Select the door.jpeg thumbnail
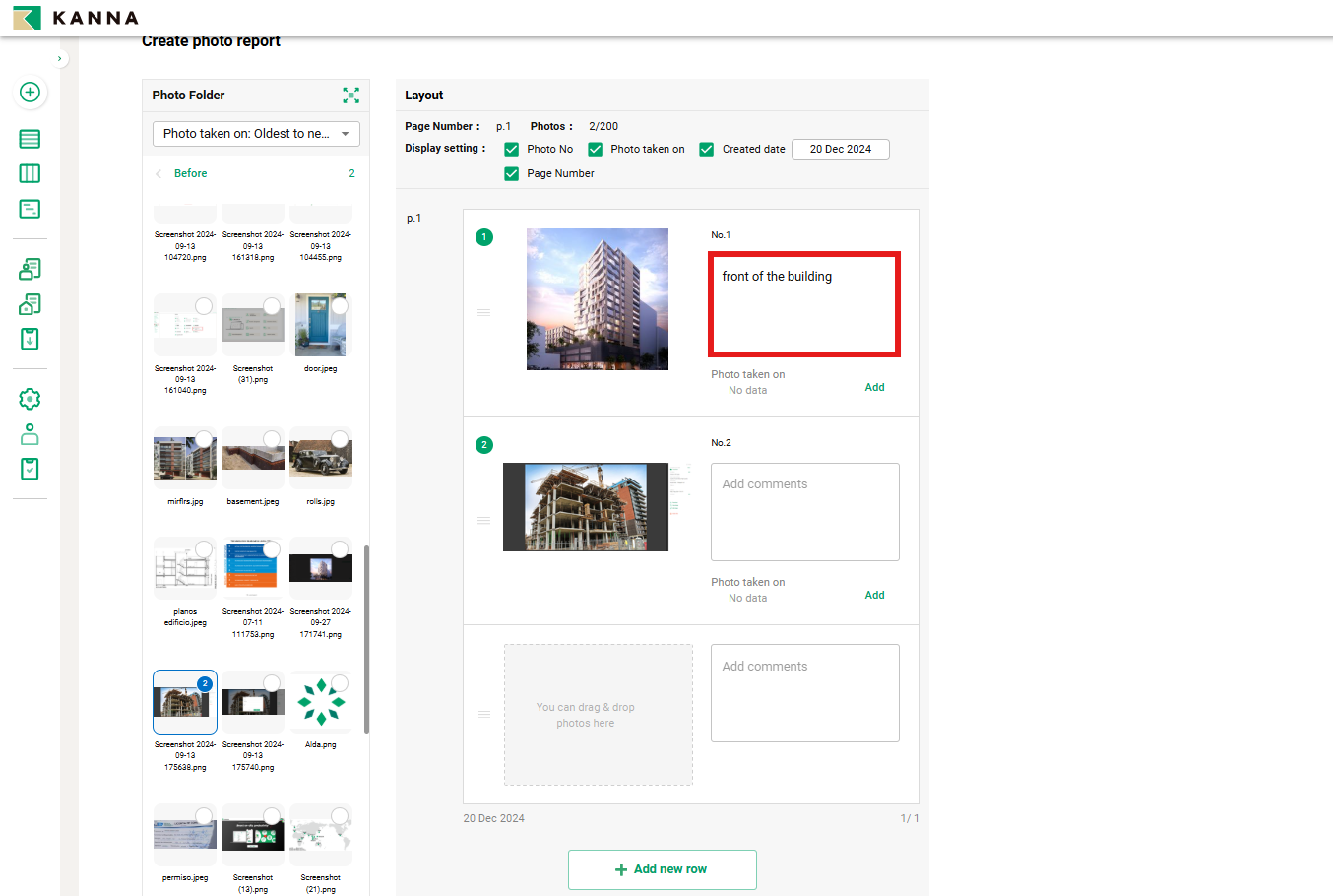 (x=320, y=325)
